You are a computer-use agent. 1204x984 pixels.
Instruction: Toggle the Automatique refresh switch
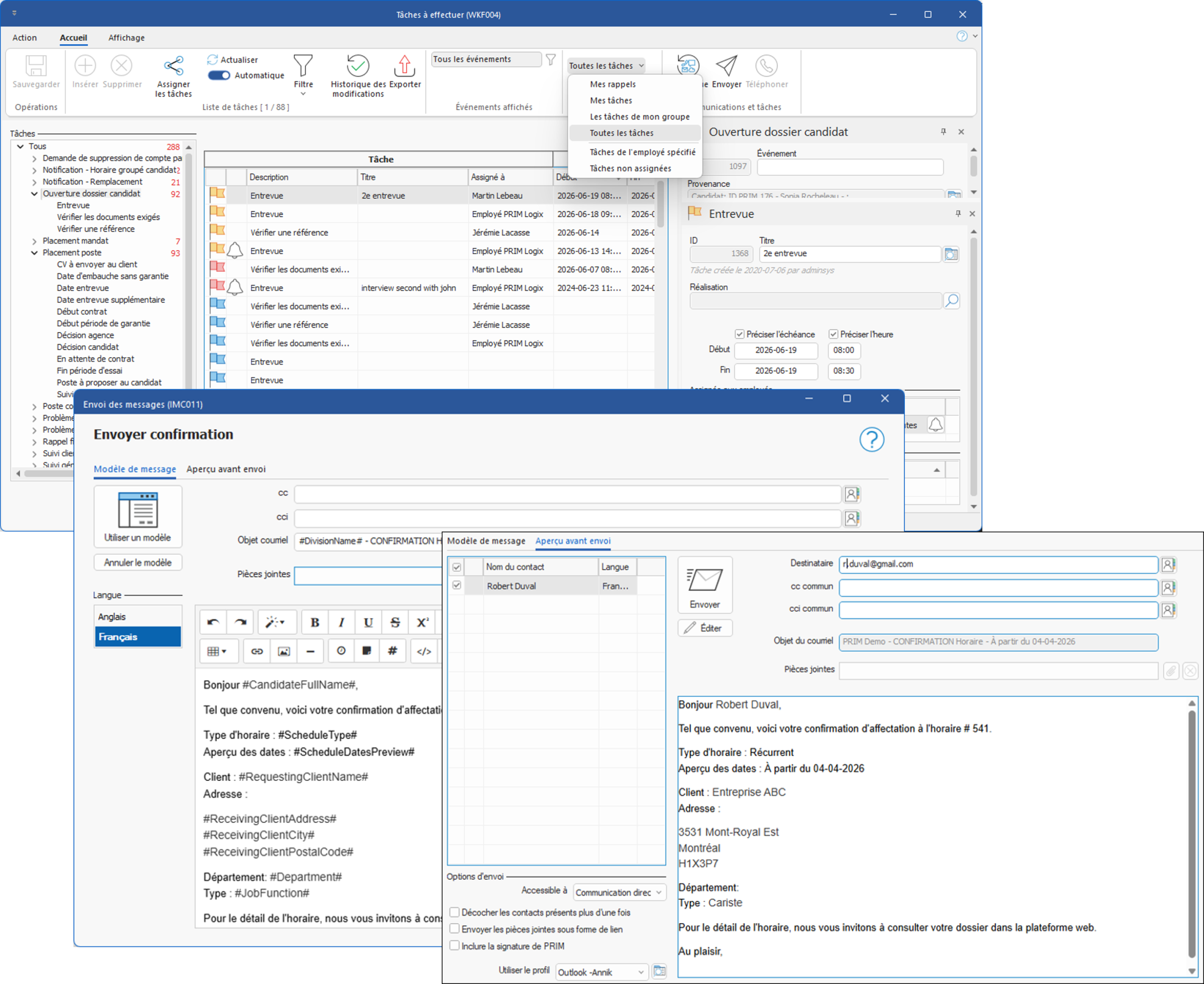(219, 75)
